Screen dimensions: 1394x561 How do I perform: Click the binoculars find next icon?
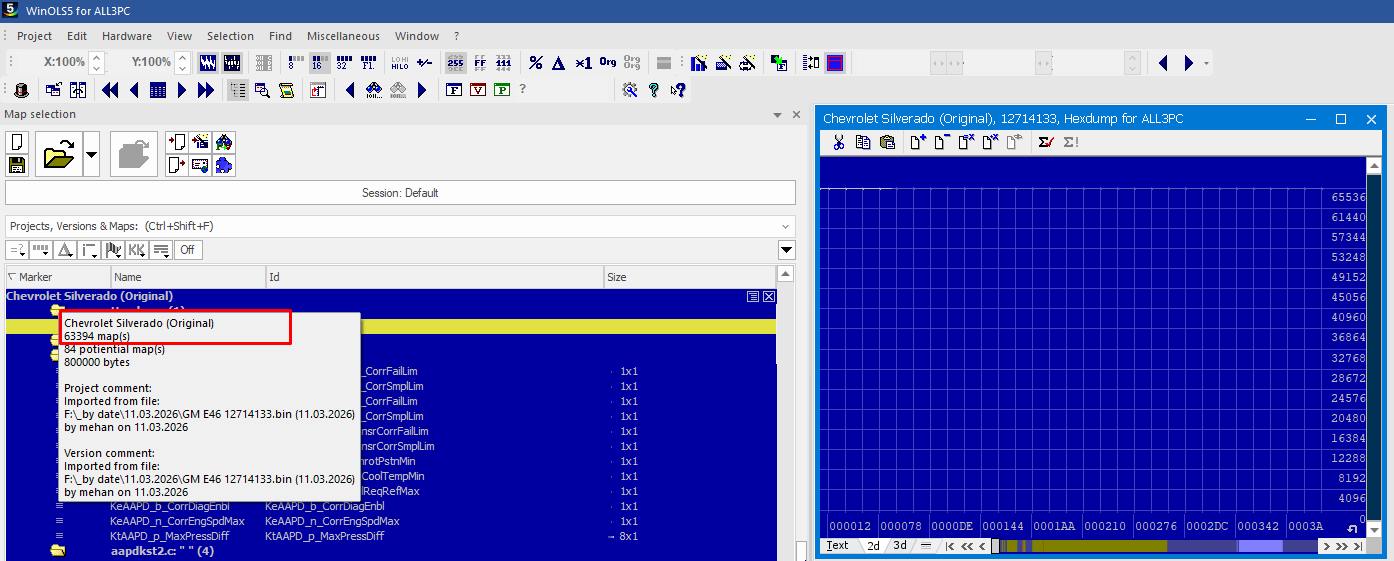(x=374, y=90)
